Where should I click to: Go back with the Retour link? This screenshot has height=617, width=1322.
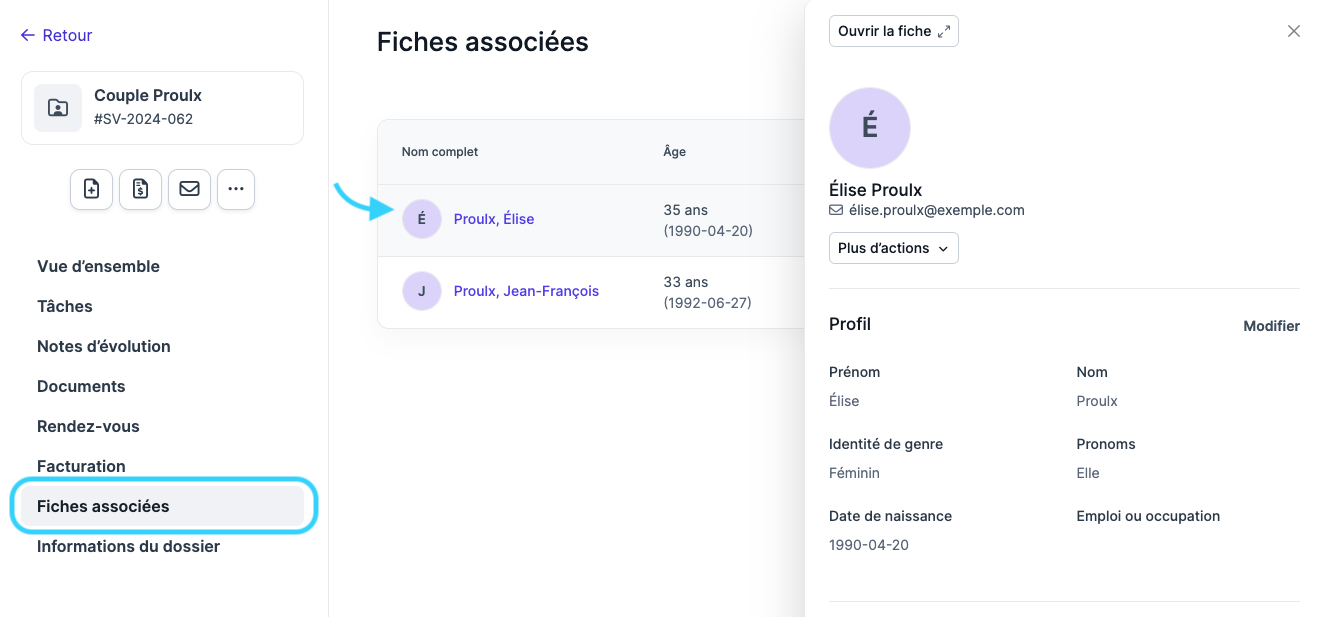(x=56, y=35)
